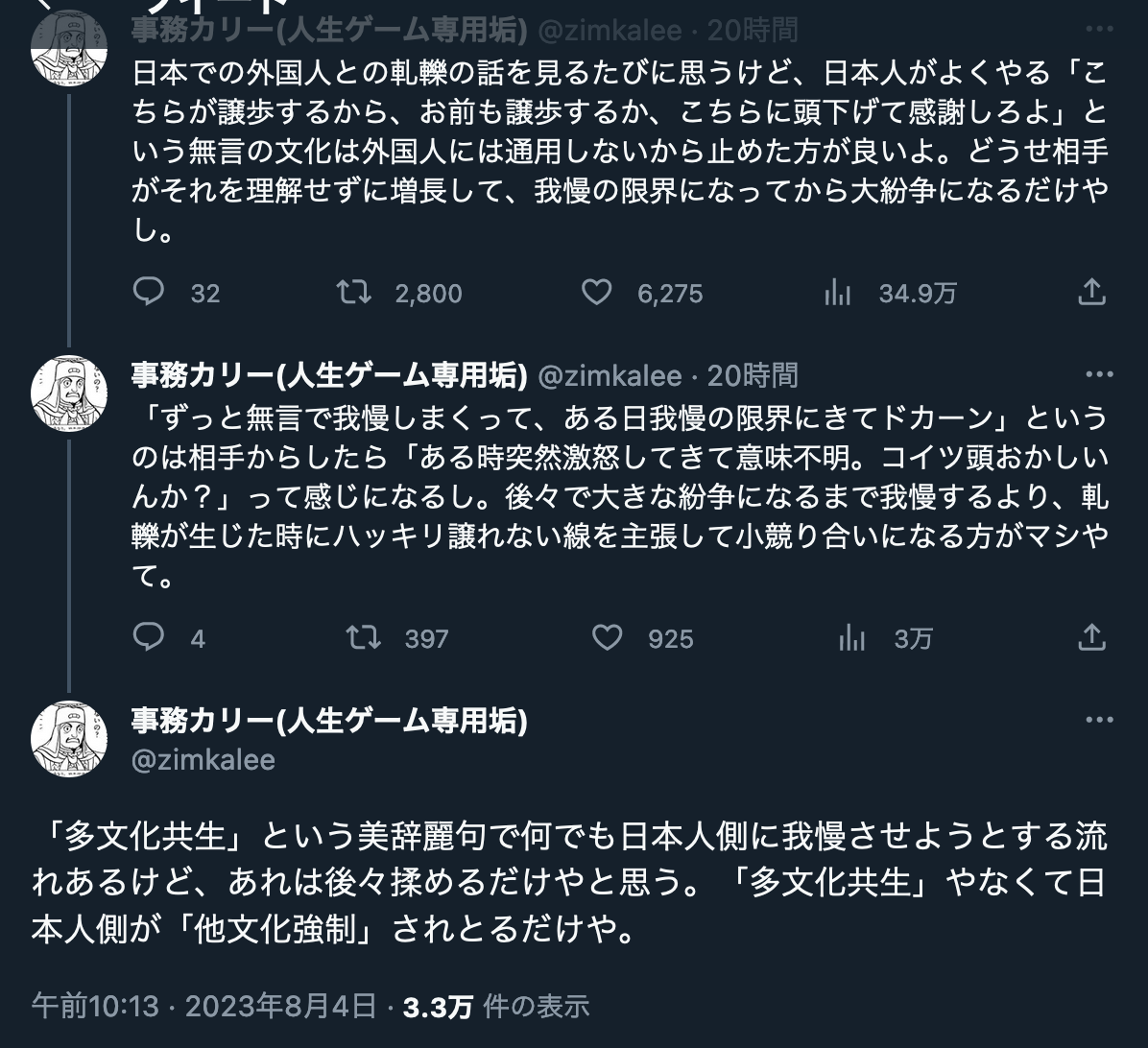Open the second tweet's author avatar

(69, 393)
